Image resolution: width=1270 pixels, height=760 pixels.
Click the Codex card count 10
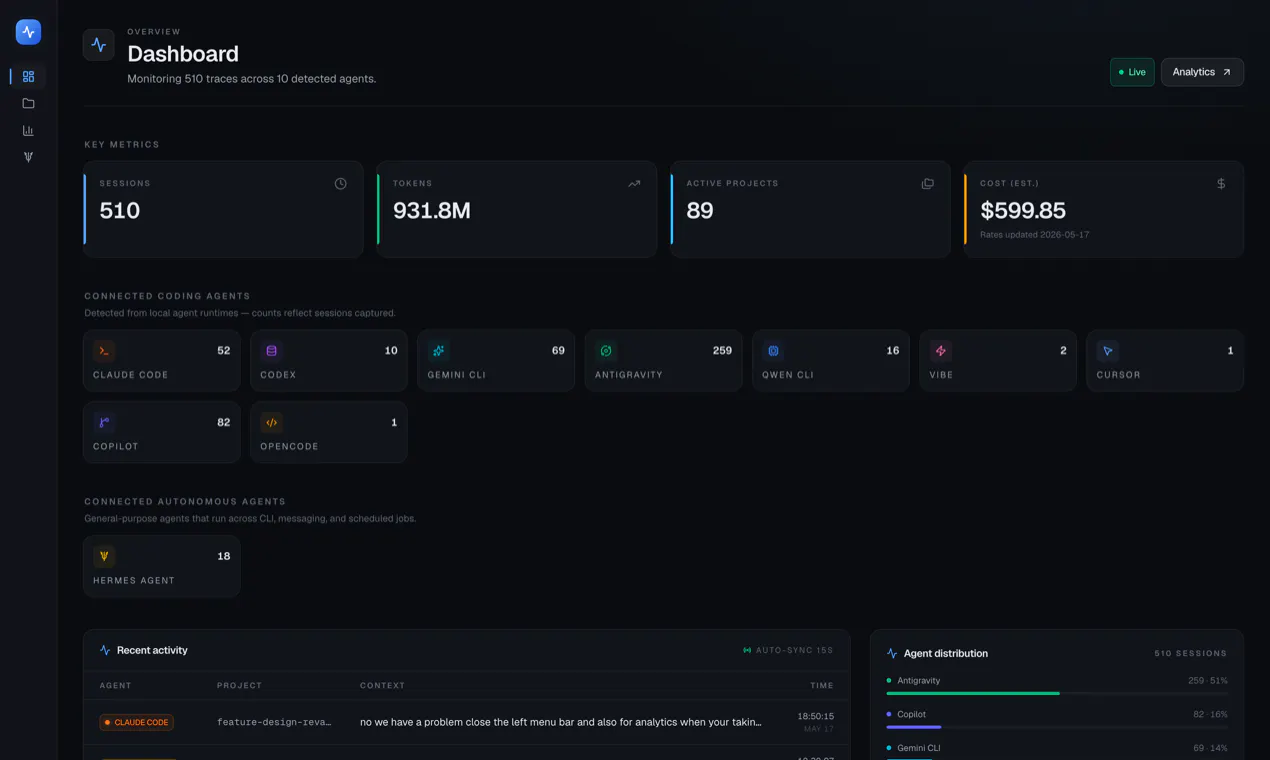[391, 351]
